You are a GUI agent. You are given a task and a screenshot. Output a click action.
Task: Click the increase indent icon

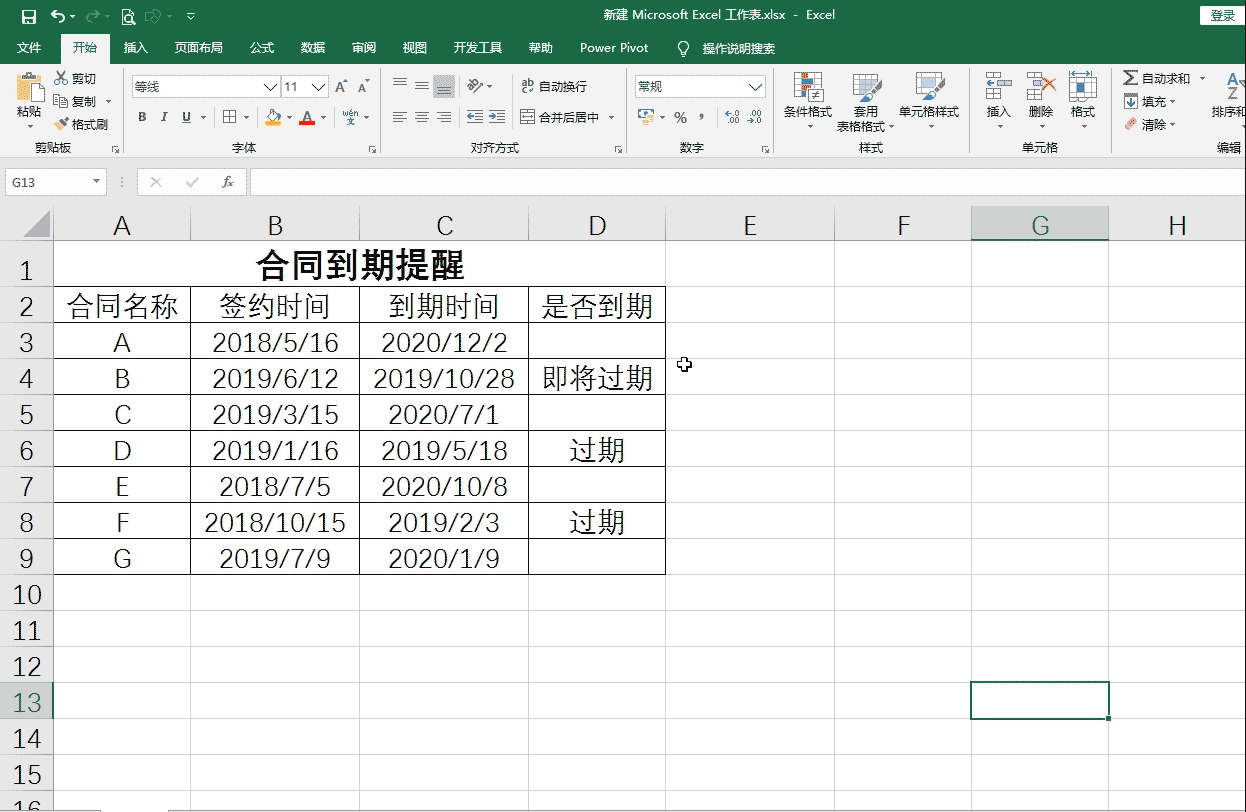(x=497, y=117)
